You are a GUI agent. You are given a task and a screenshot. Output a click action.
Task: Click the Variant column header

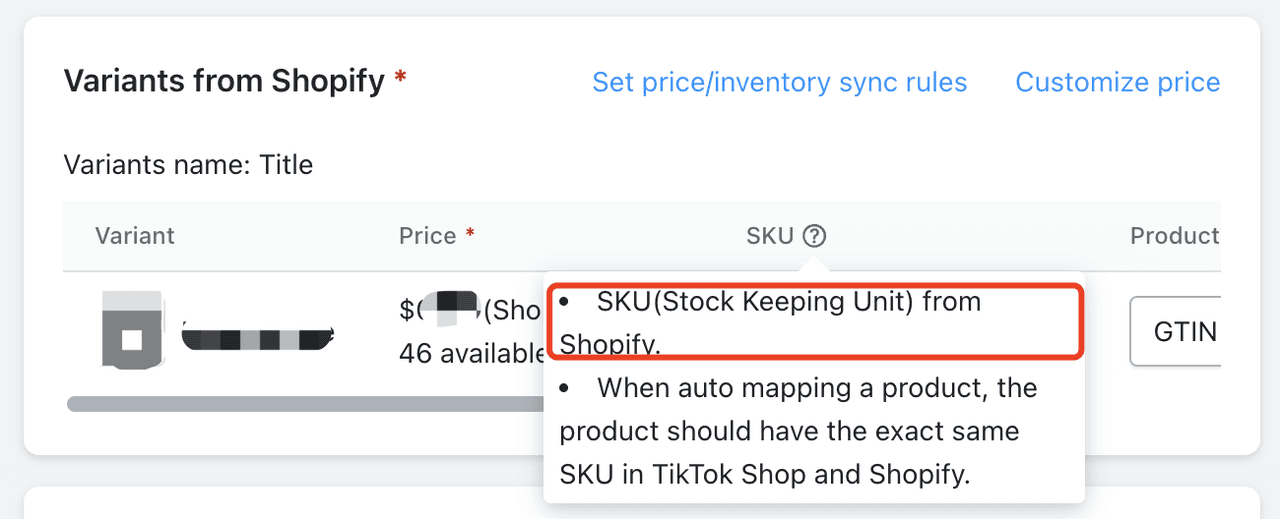point(135,236)
